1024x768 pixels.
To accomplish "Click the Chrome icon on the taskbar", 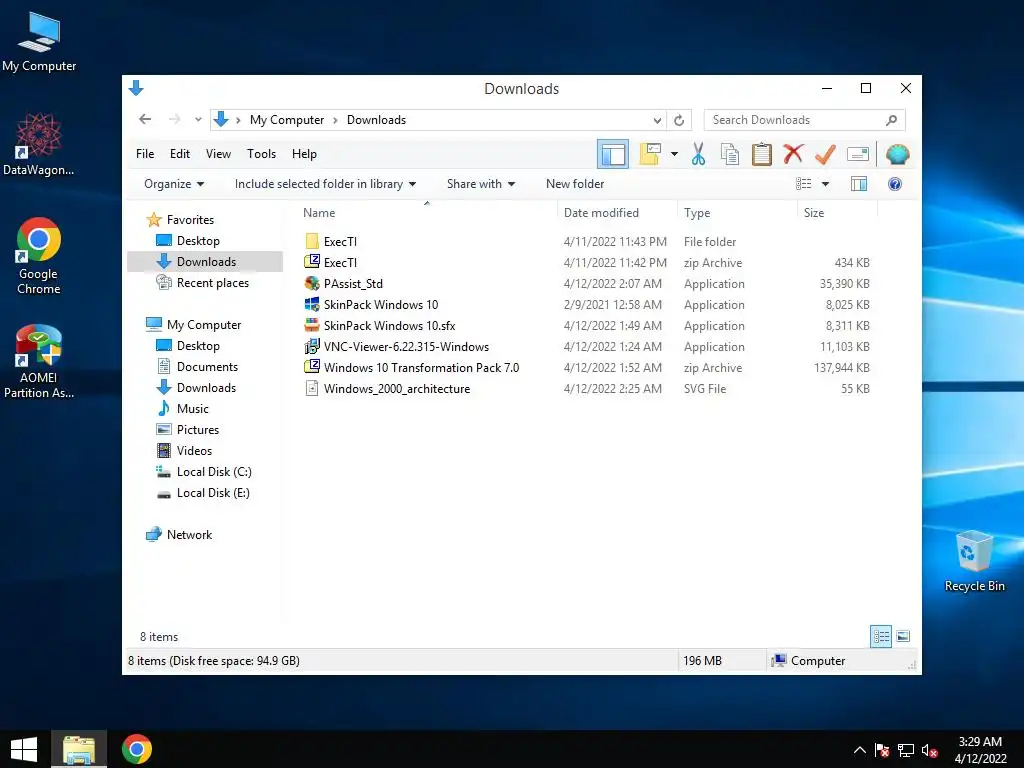I will click(x=136, y=749).
